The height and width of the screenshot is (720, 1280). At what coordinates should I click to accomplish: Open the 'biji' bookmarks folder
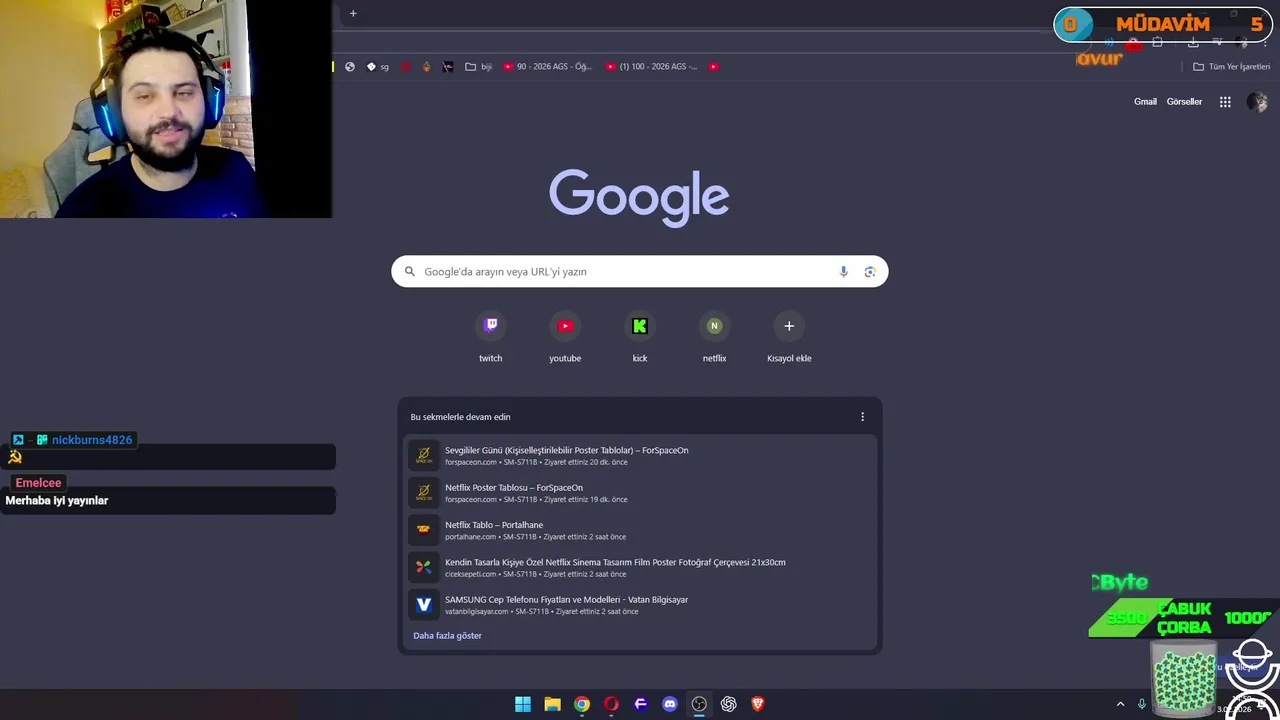[x=479, y=67]
